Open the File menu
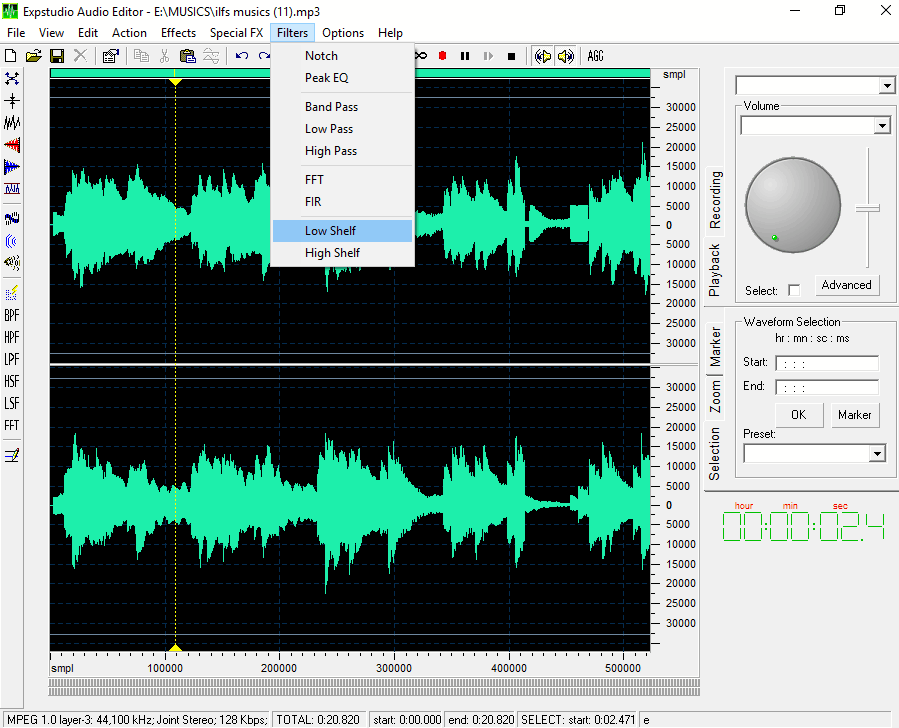Viewport: 899px width, 728px height. 16,33
